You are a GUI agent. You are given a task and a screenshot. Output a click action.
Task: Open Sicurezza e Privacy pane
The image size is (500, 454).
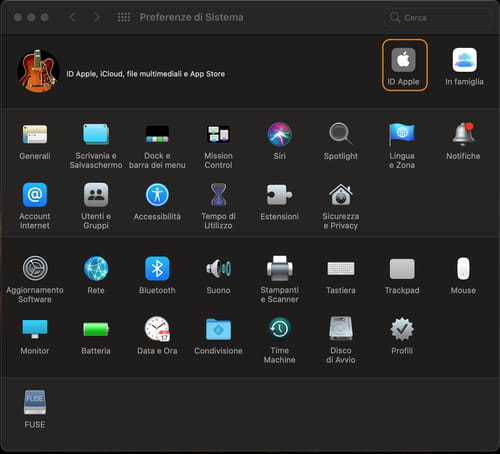341,206
